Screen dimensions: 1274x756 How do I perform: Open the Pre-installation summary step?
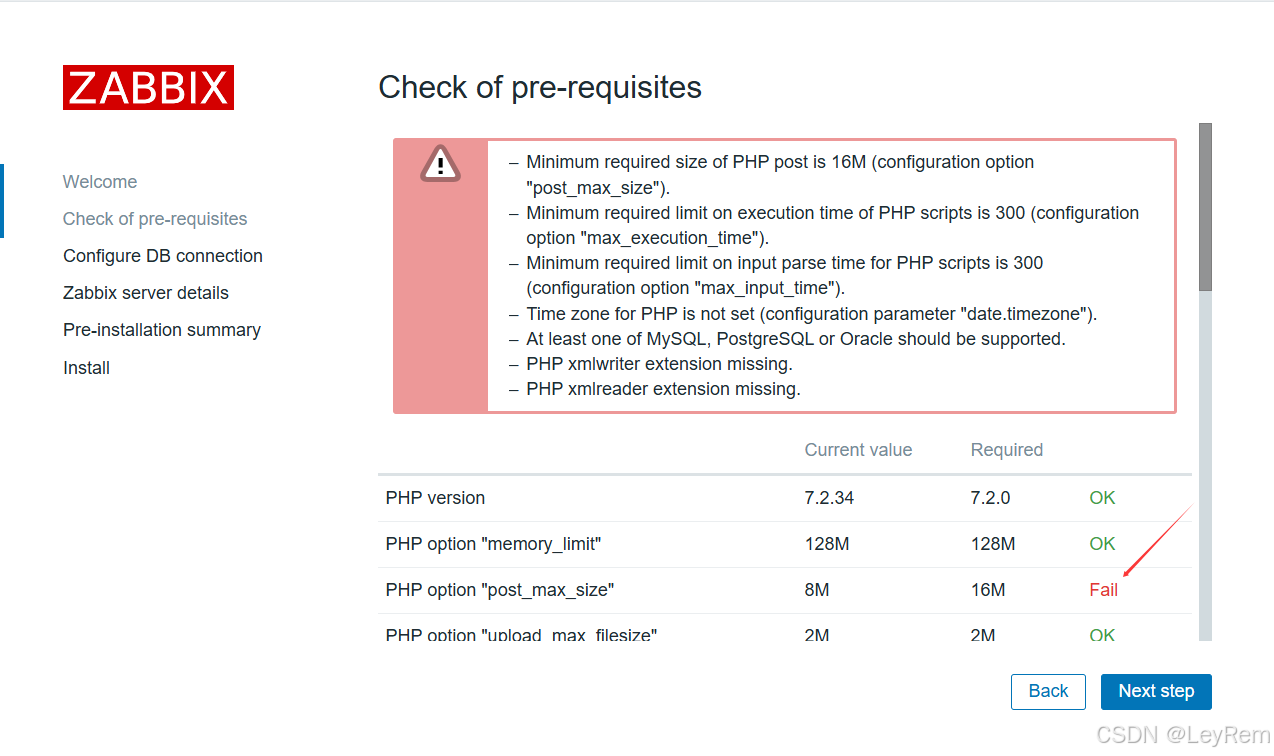[162, 330]
